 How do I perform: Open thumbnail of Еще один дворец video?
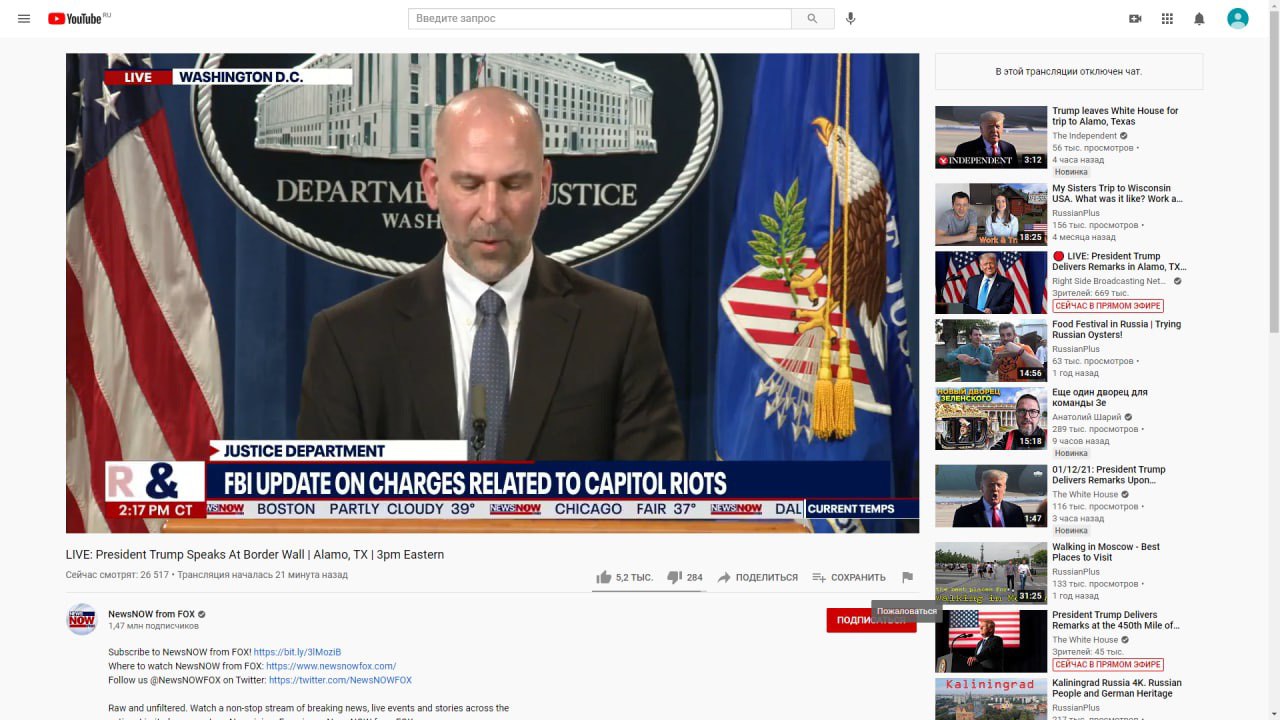pyautogui.click(x=991, y=418)
